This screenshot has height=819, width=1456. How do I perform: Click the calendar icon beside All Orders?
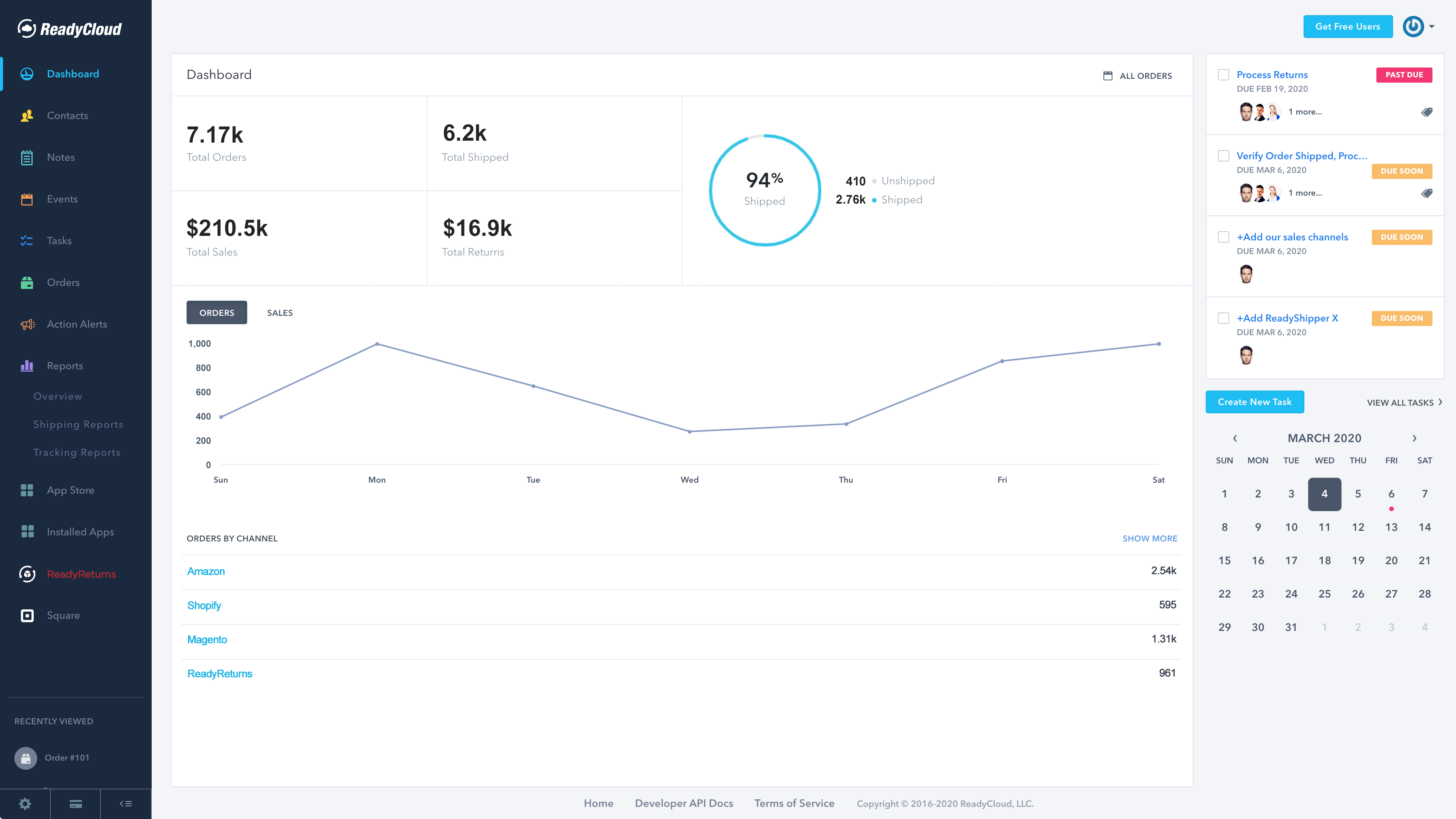[x=1108, y=76]
